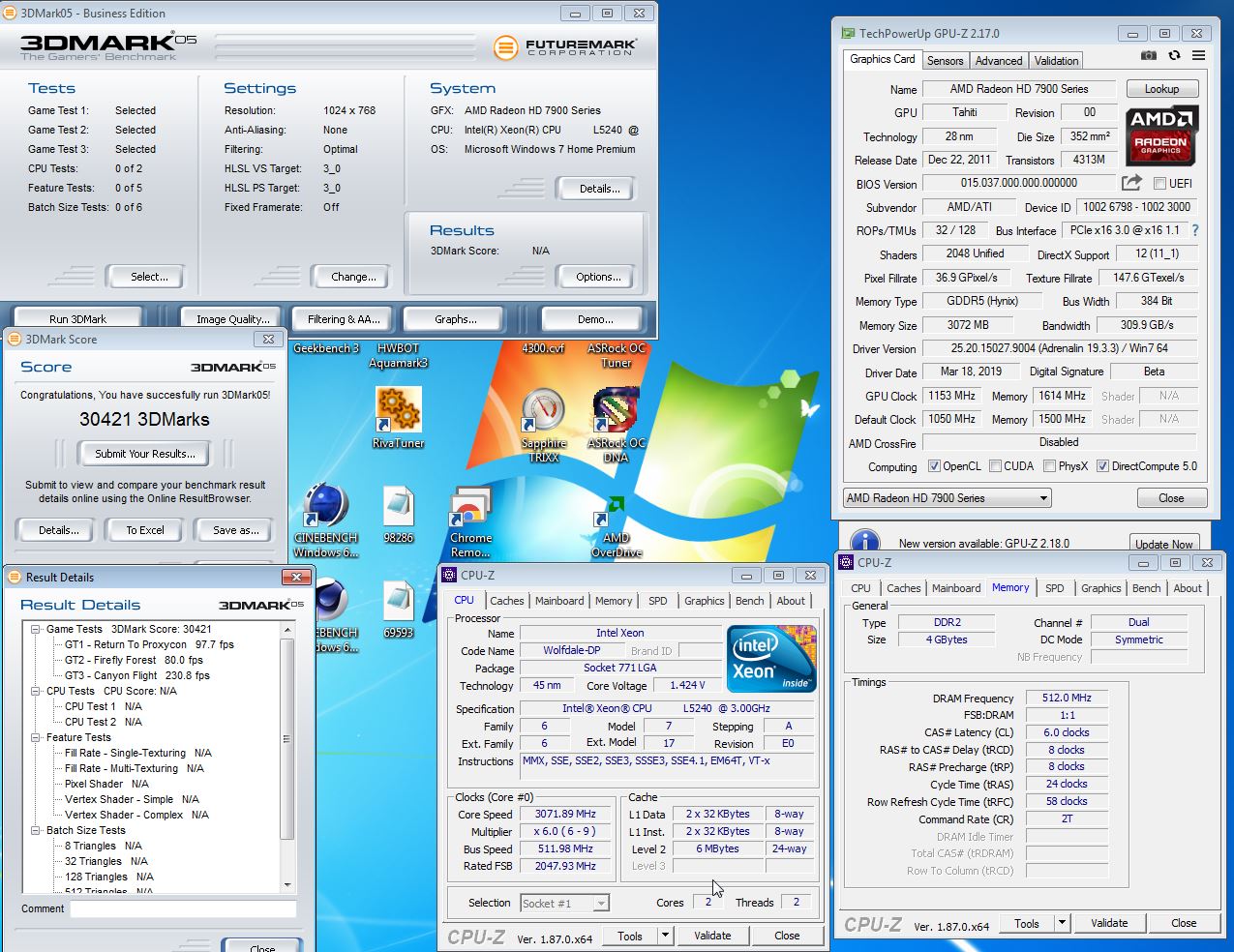Open the Image Quality settings button
1234x952 pixels.
233,318
